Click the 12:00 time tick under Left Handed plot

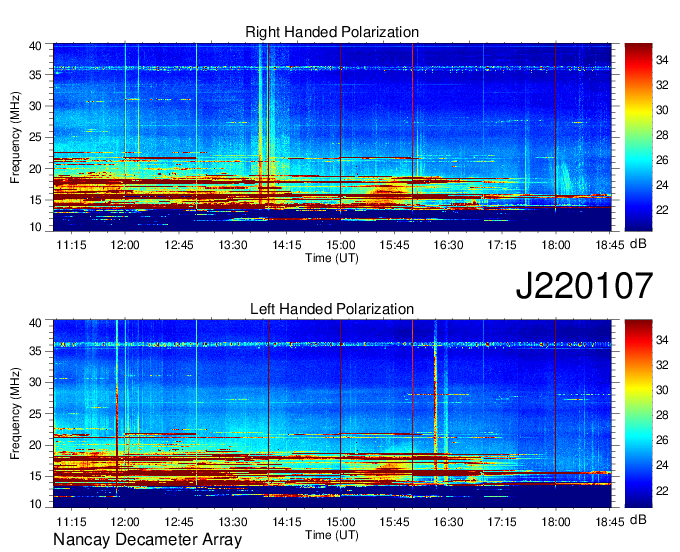point(125,522)
